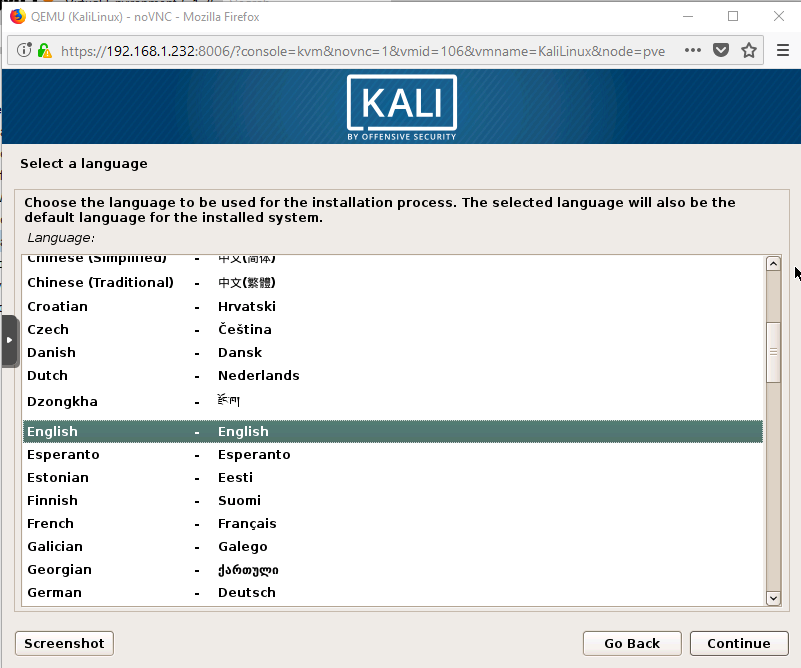
Task: Open the Firefox hamburger menu
Action: pyautogui.click(x=782, y=50)
